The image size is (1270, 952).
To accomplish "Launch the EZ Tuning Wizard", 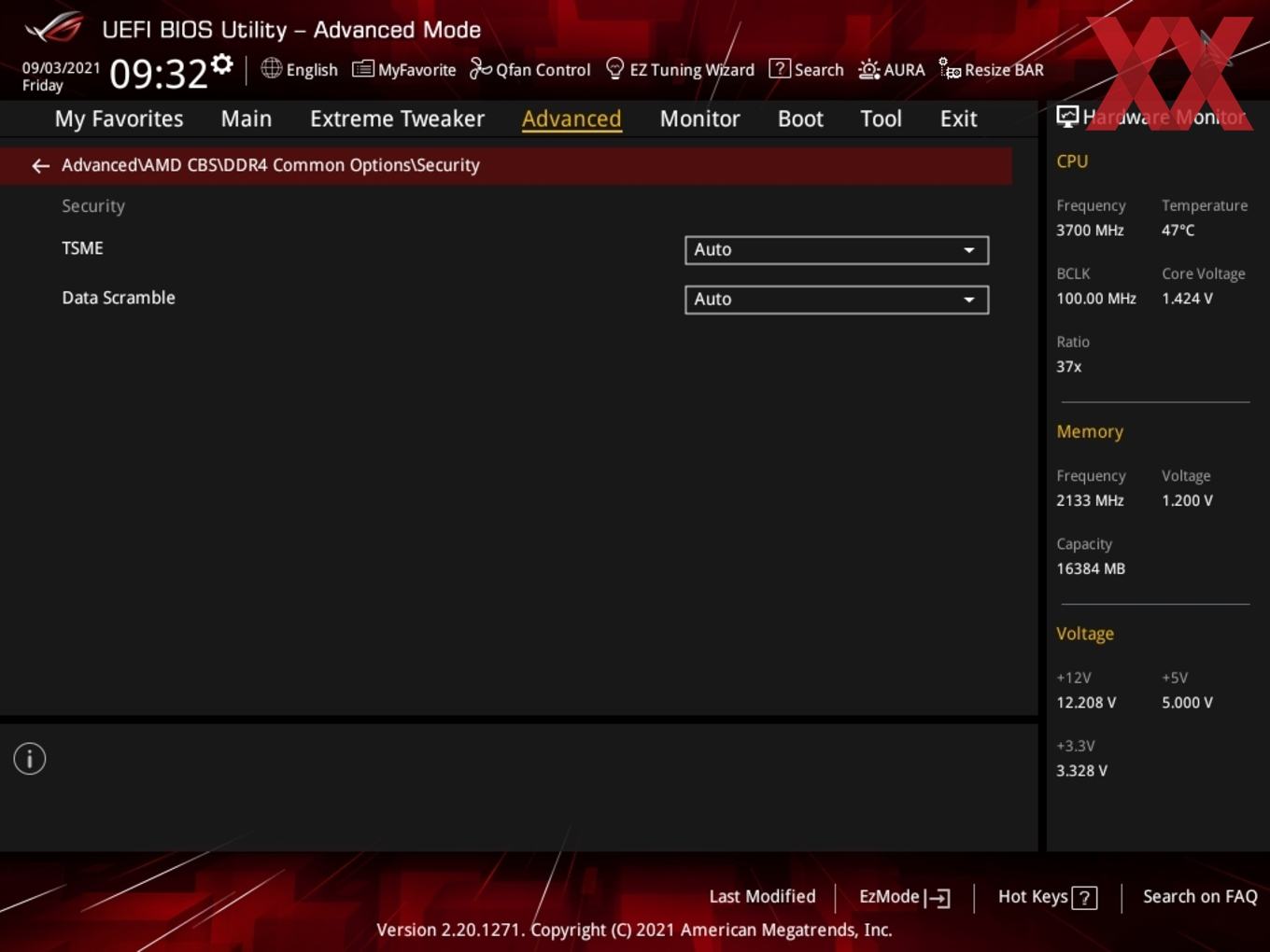I will pos(681,70).
